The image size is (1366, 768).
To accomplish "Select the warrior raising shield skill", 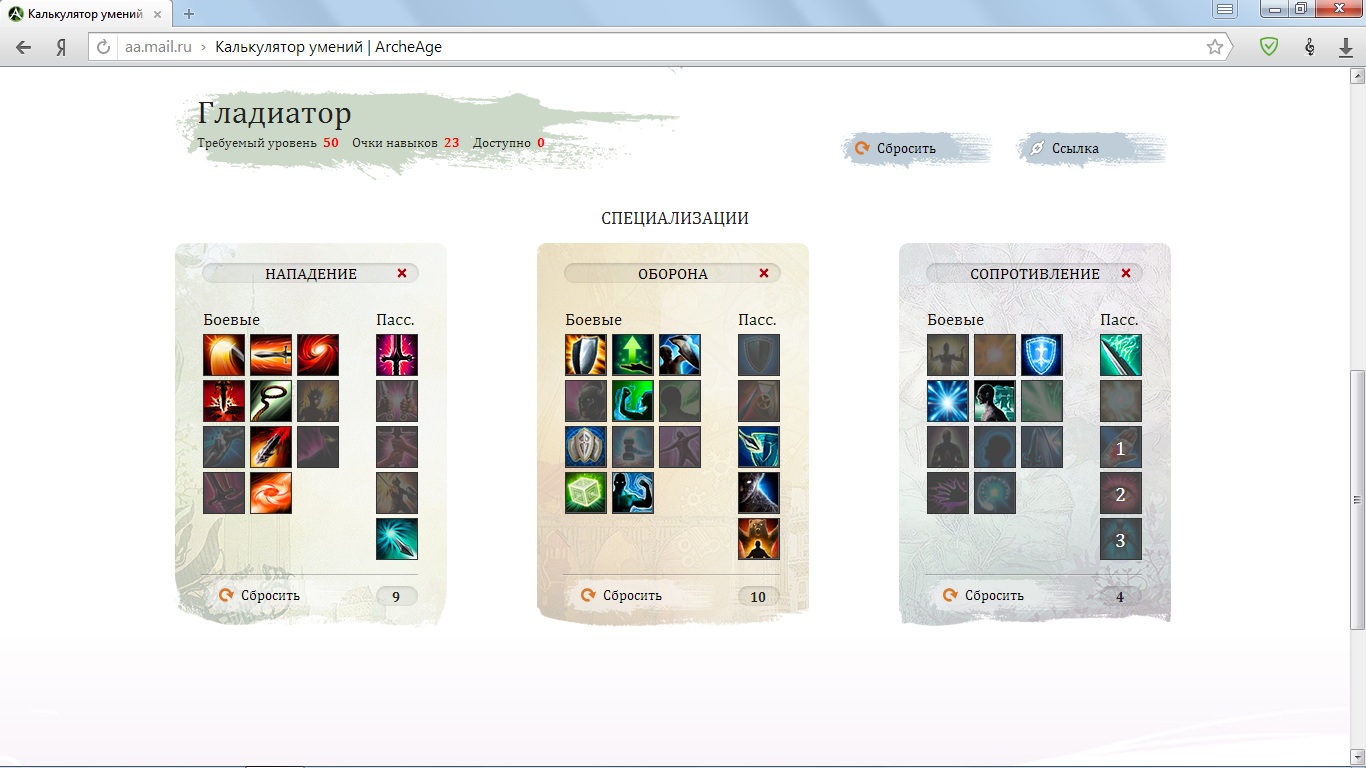I will coord(680,355).
